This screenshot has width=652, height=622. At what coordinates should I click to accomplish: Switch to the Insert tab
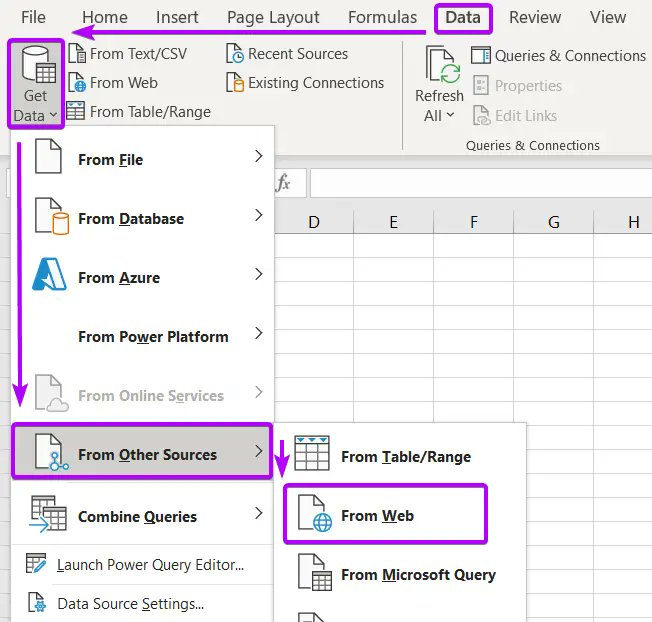(177, 17)
